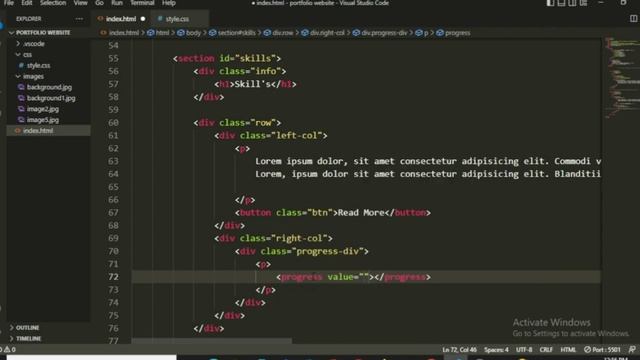Click the div.row breadcrumb
Screen dimensions: 640x360
[x=282, y=33]
